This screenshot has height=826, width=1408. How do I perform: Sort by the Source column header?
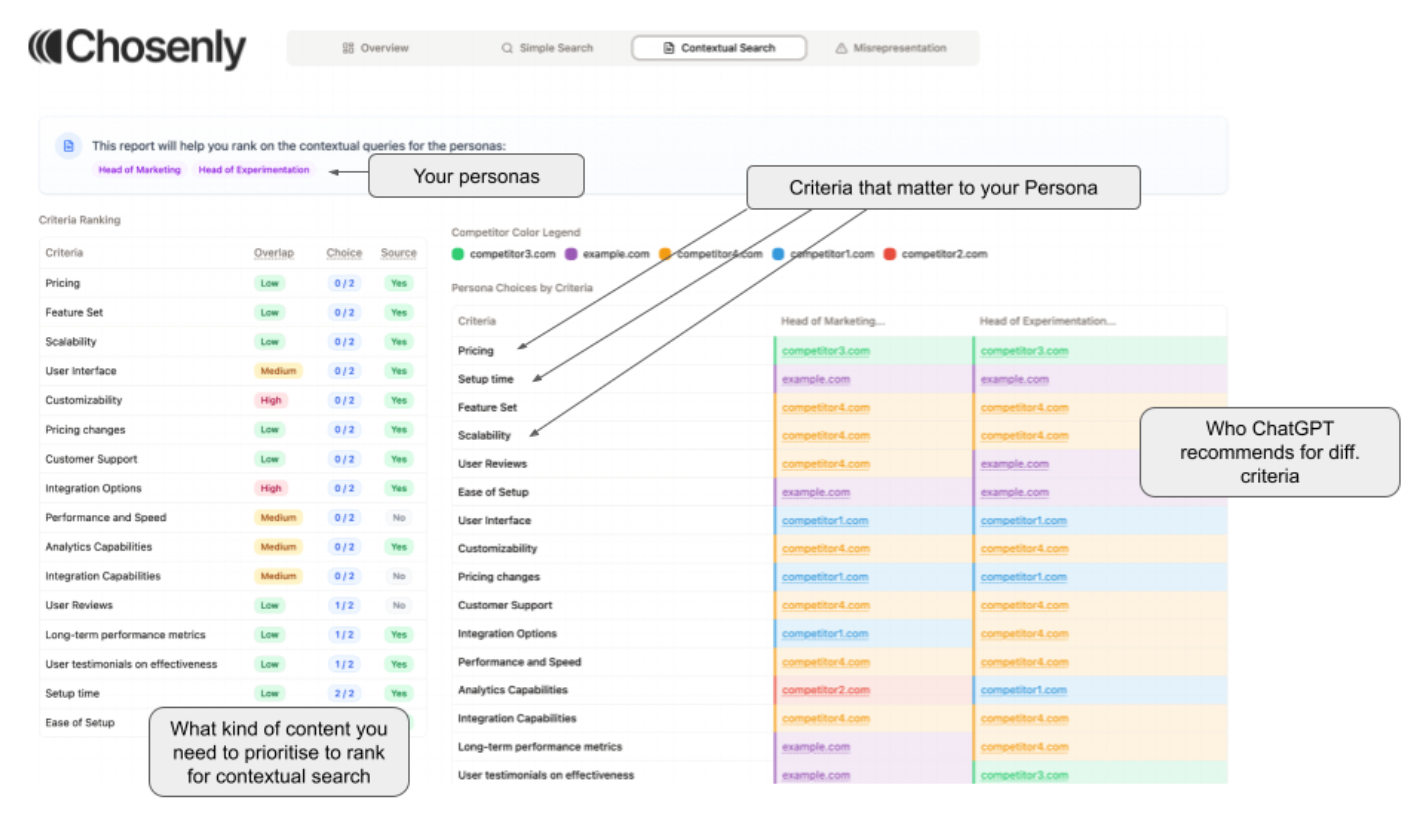(399, 253)
